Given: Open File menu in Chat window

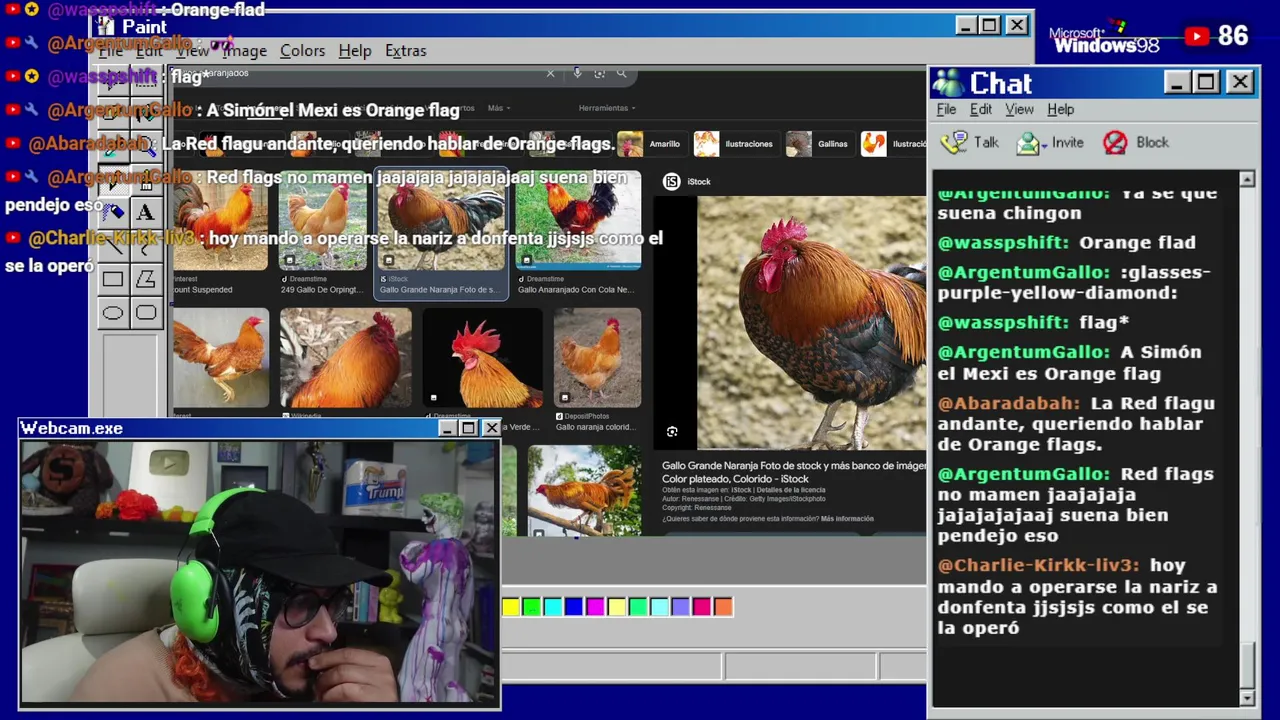Looking at the screenshot, I should (946, 109).
